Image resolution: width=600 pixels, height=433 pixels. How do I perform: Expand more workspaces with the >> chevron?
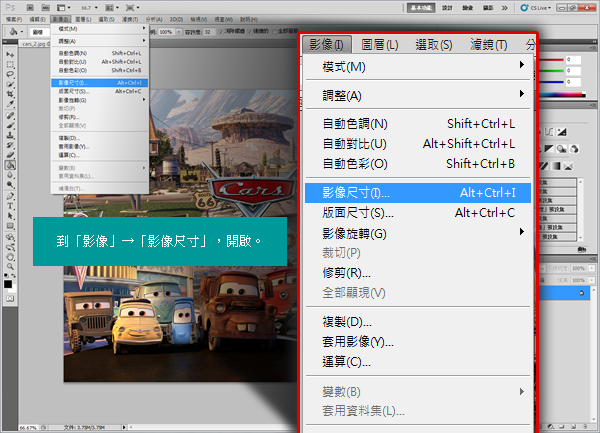[x=505, y=8]
